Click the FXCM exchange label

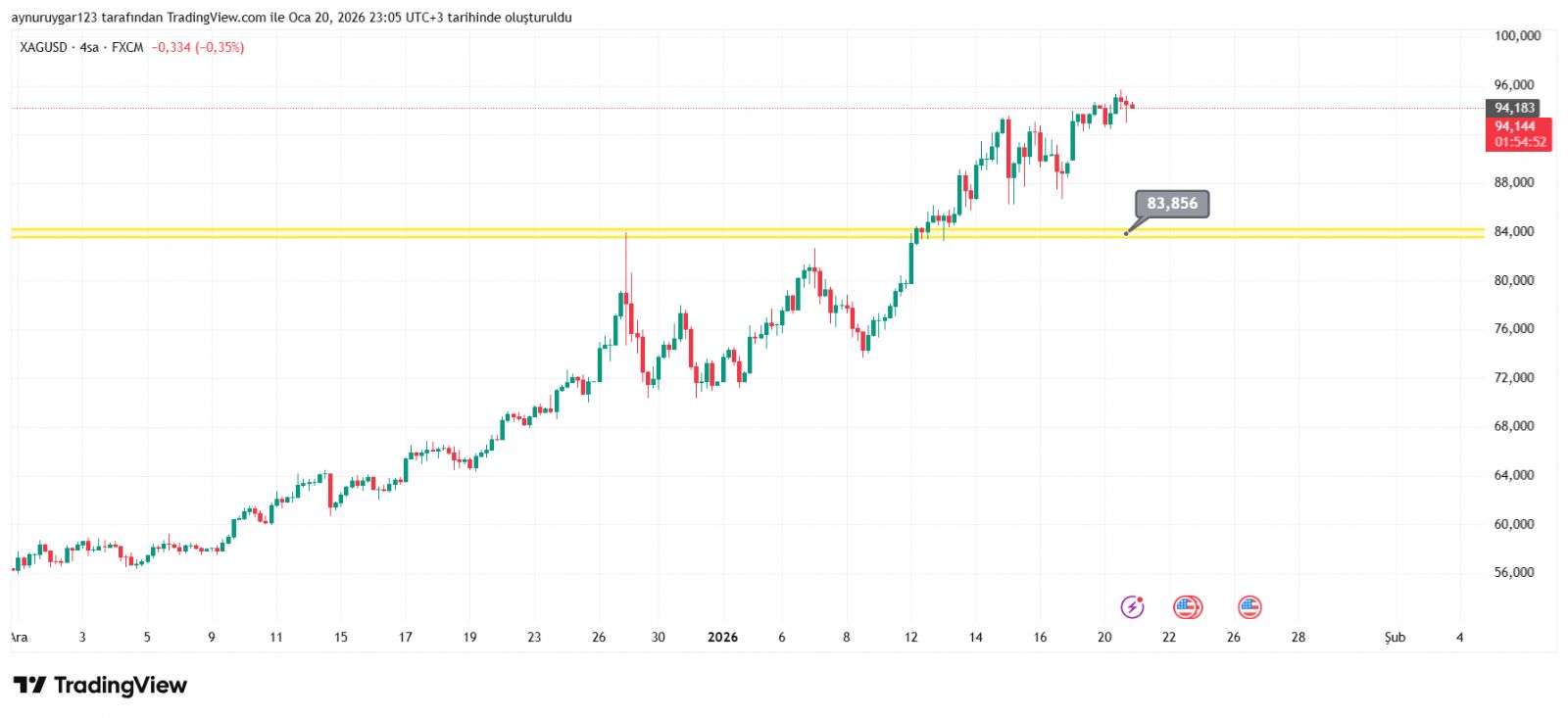[127, 47]
